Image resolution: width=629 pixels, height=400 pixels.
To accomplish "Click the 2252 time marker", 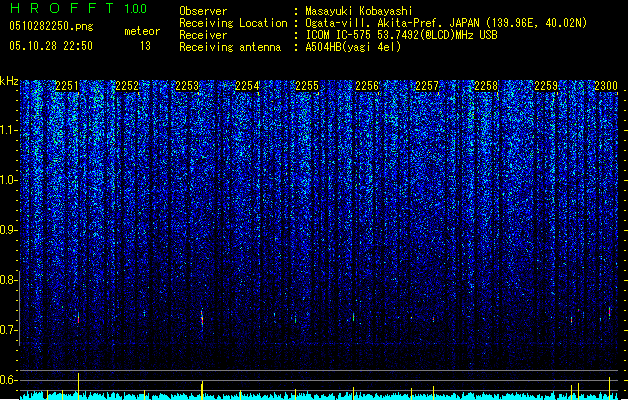I will [x=127, y=86].
